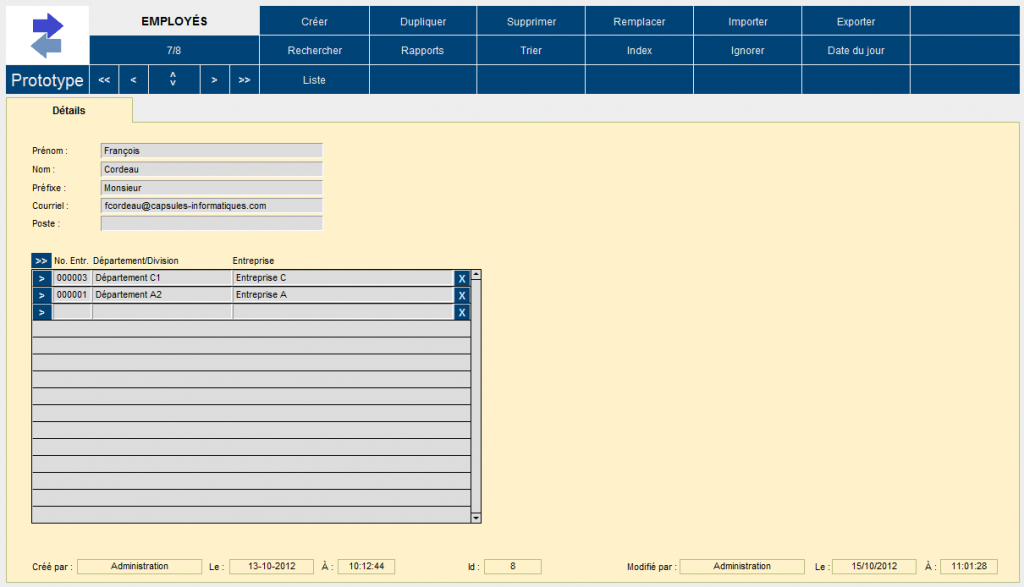Go to previous record with < button
The image size is (1024, 587).
(134, 80)
